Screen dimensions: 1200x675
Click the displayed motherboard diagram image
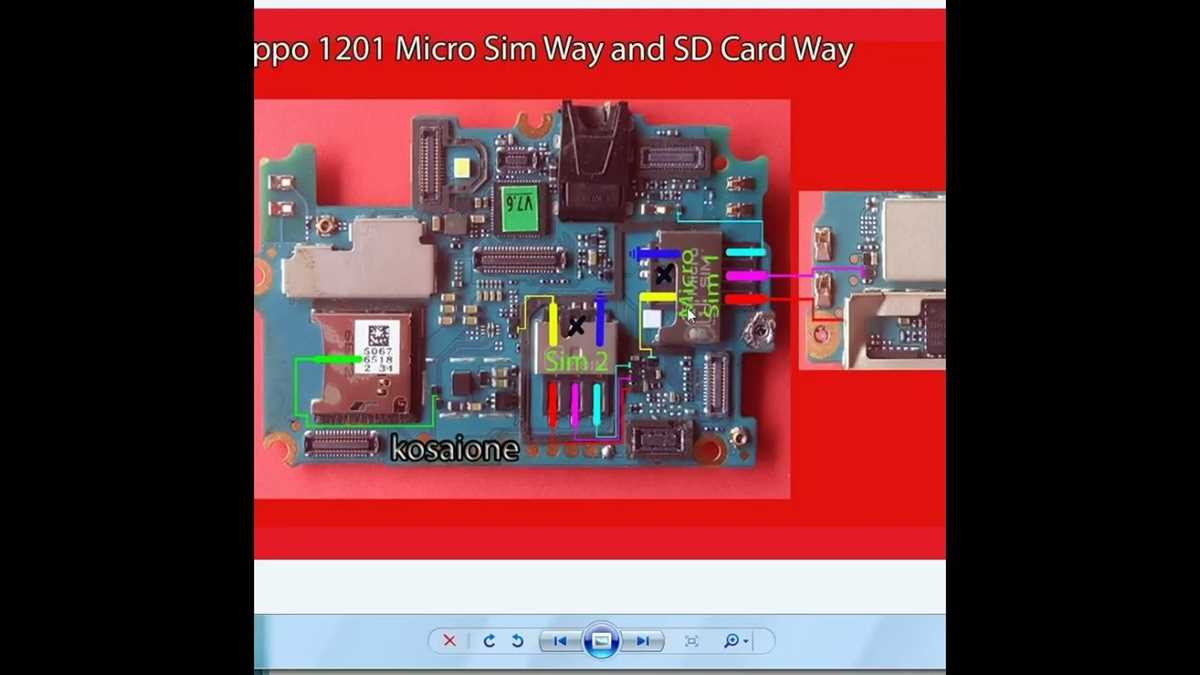tap(522, 298)
